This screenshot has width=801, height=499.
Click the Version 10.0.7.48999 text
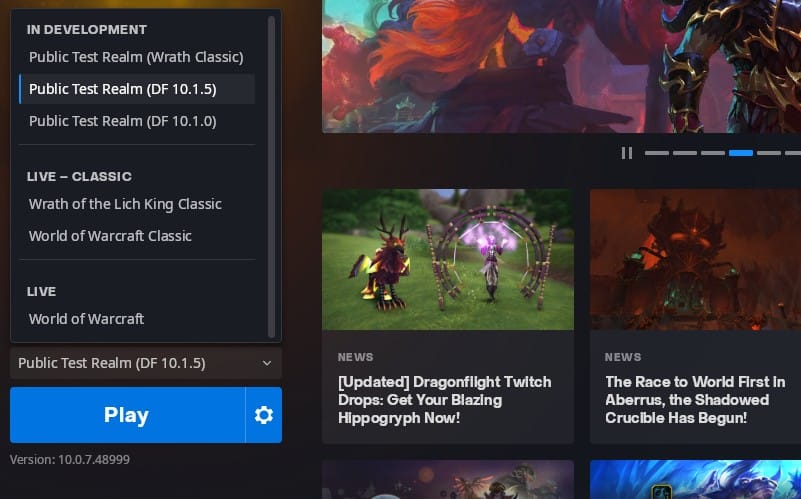pyautogui.click(x=70, y=459)
